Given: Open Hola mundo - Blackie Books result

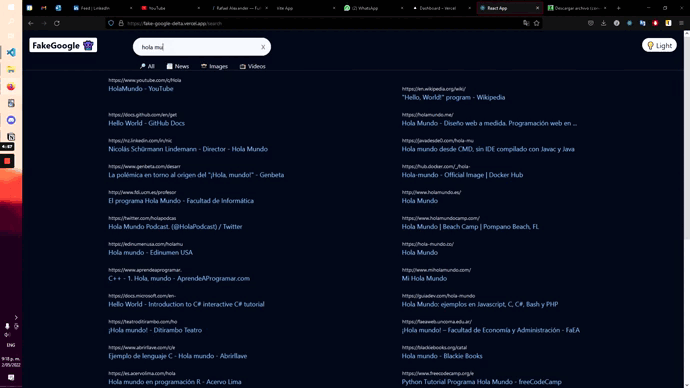Looking at the screenshot, I should [442, 356].
